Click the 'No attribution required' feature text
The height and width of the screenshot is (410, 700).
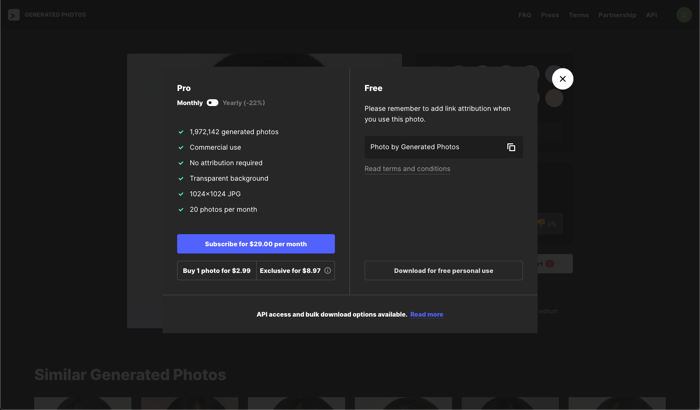(x=226, y=163)
